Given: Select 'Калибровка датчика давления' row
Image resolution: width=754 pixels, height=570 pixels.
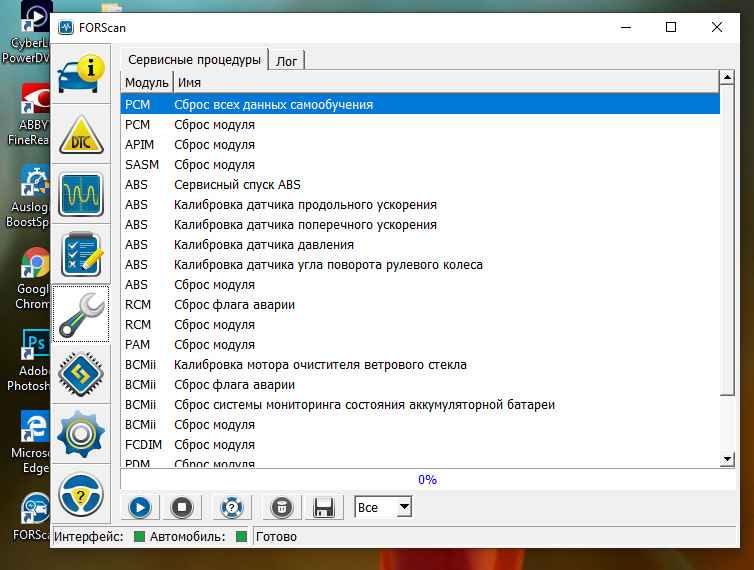Looking at the screenshot, I should click(x=420, y=245).
